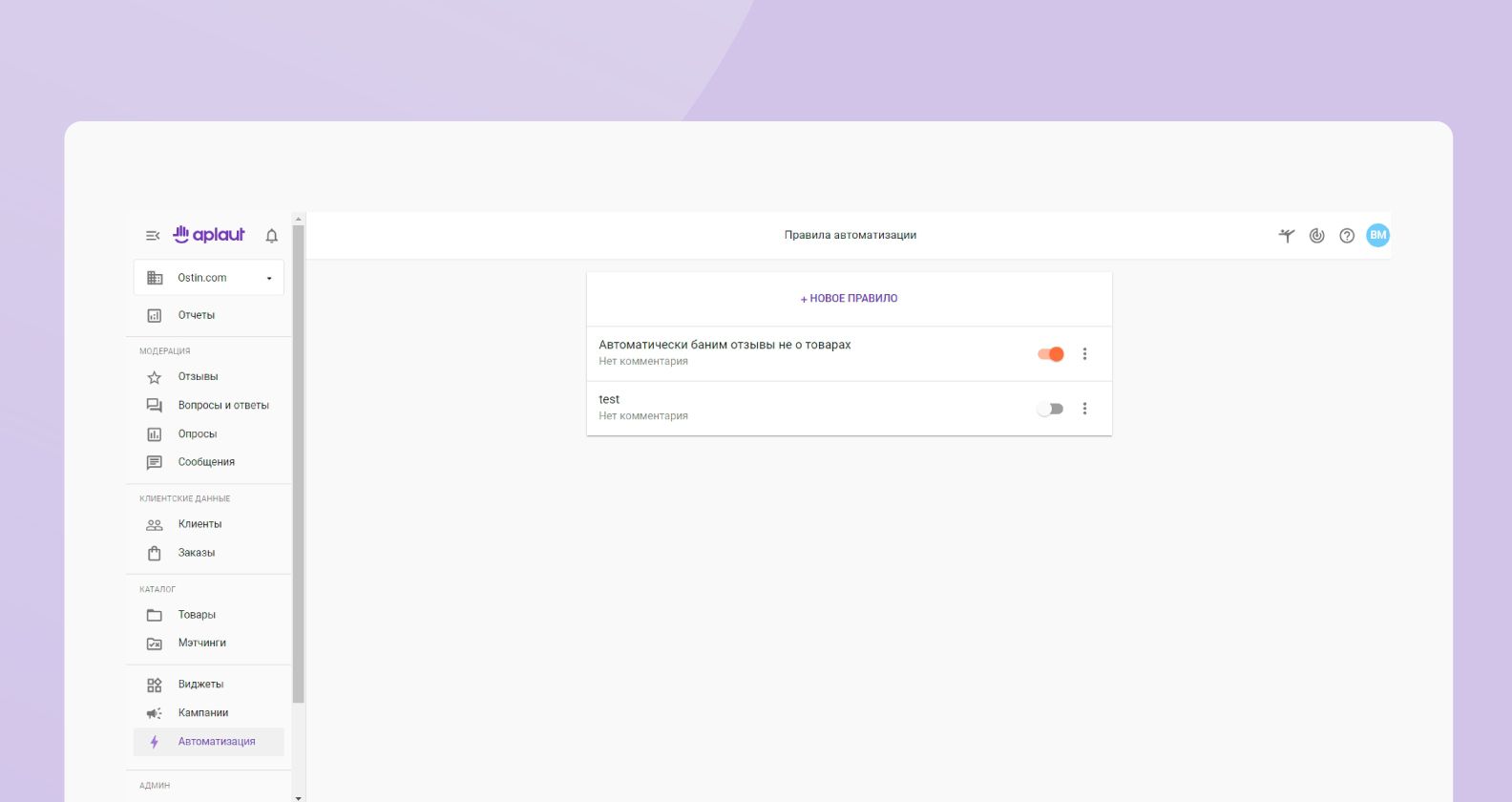This screenshot has width=1512, height=802.
Task: Open notifications bell icon
Action: (272, 236)
